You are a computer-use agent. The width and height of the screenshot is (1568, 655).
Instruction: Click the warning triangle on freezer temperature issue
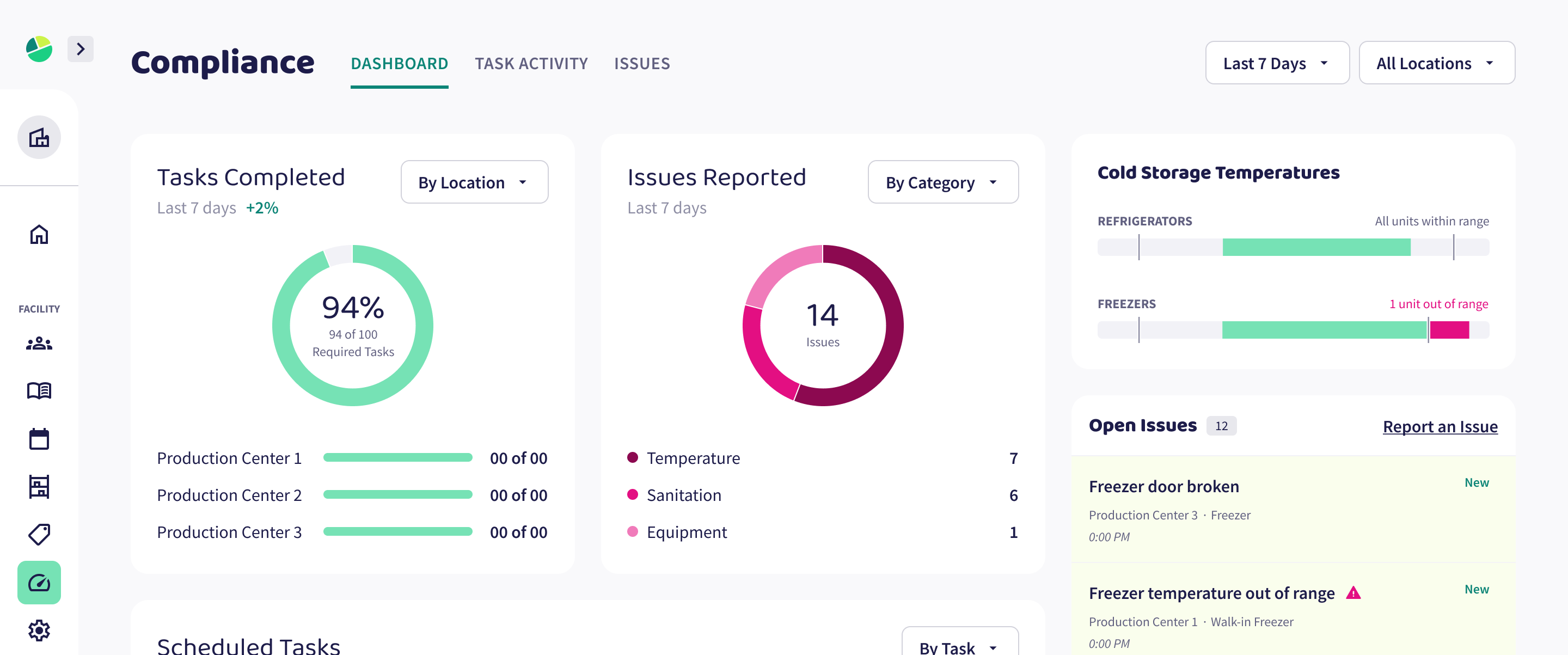tap(1353, 592)
